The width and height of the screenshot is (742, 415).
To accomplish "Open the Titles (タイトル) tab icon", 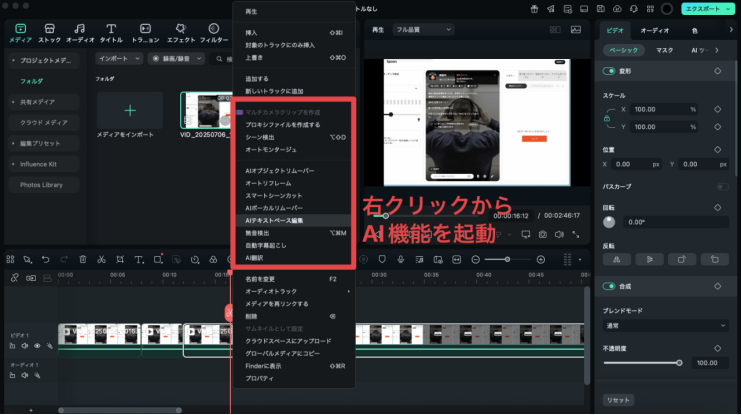I will point(111,31).
